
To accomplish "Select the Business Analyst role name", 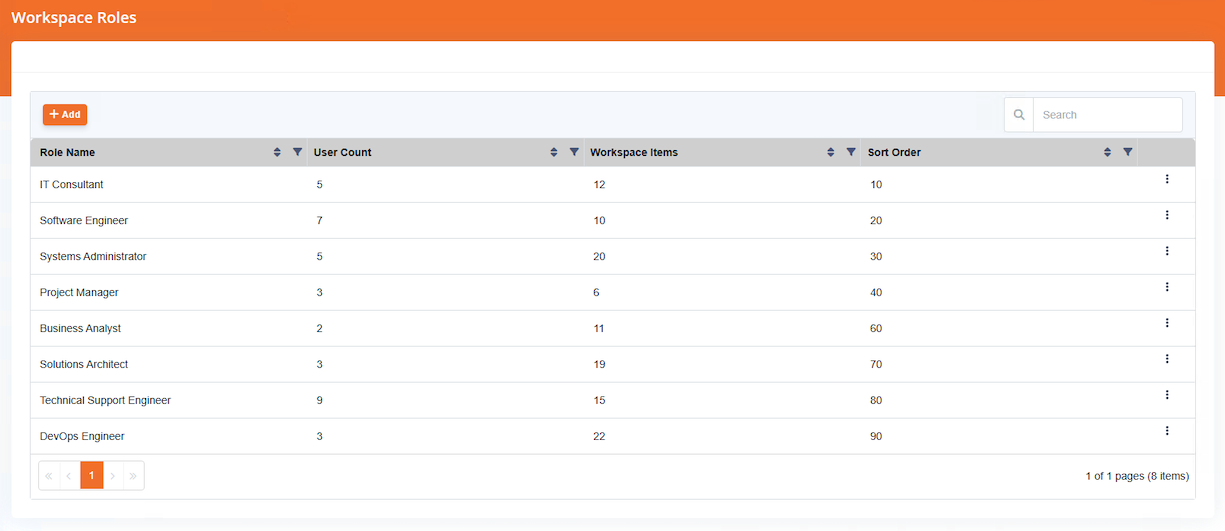I will click(80, 328).
